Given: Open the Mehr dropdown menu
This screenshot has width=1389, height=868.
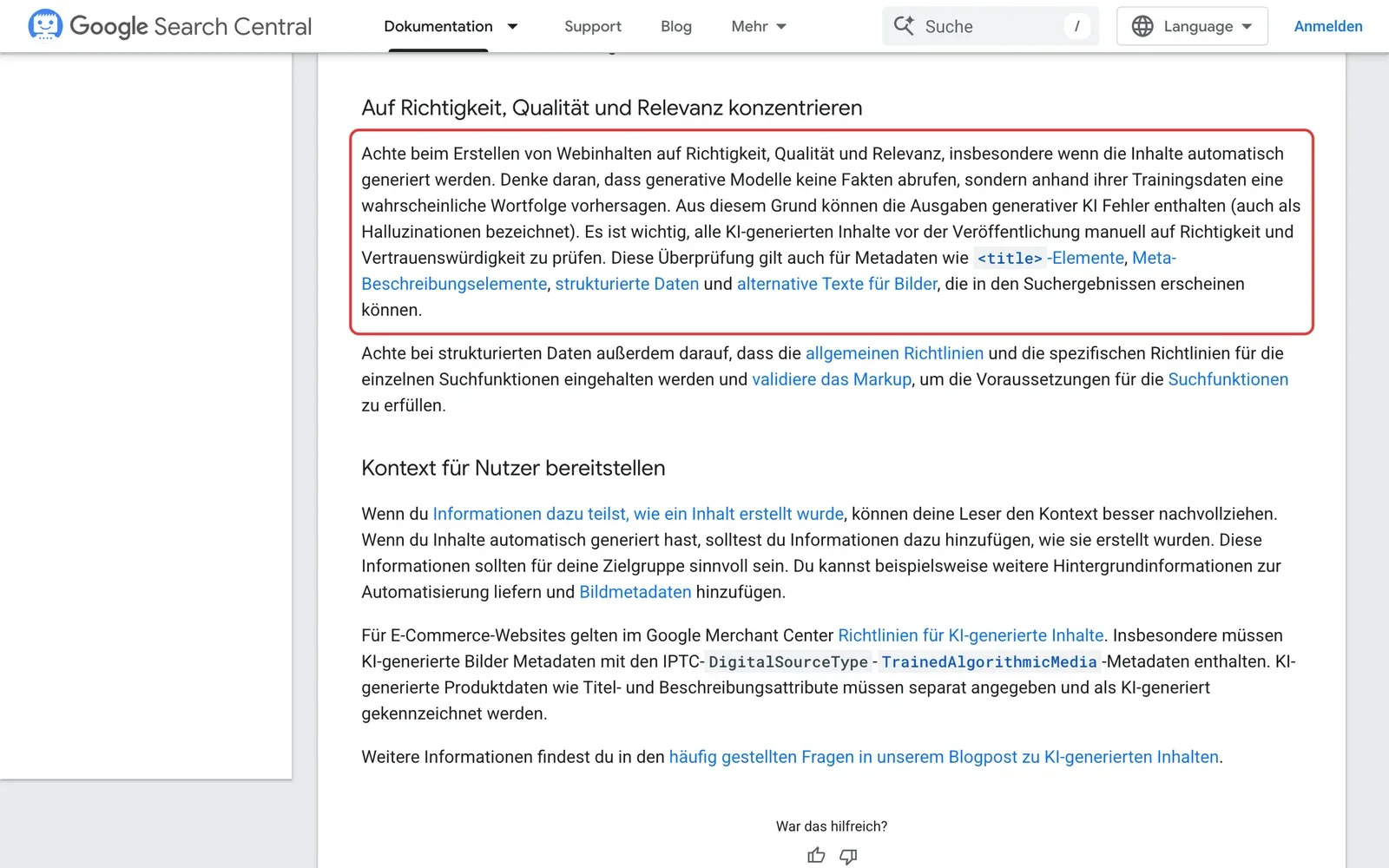Looking at the screenshot, I should tap(759, 26).
